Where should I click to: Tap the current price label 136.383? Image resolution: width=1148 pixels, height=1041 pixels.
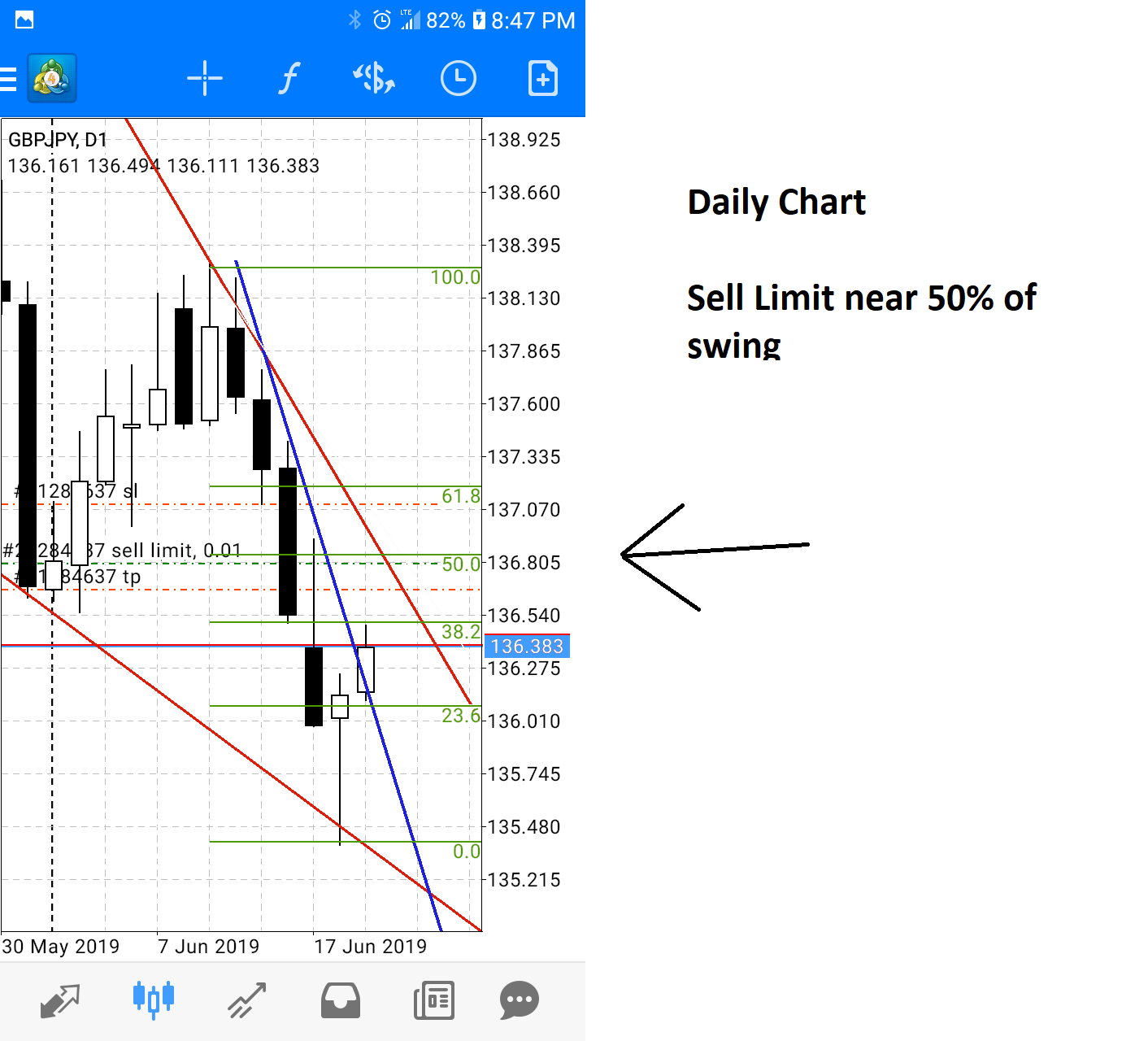coord(527,647)
